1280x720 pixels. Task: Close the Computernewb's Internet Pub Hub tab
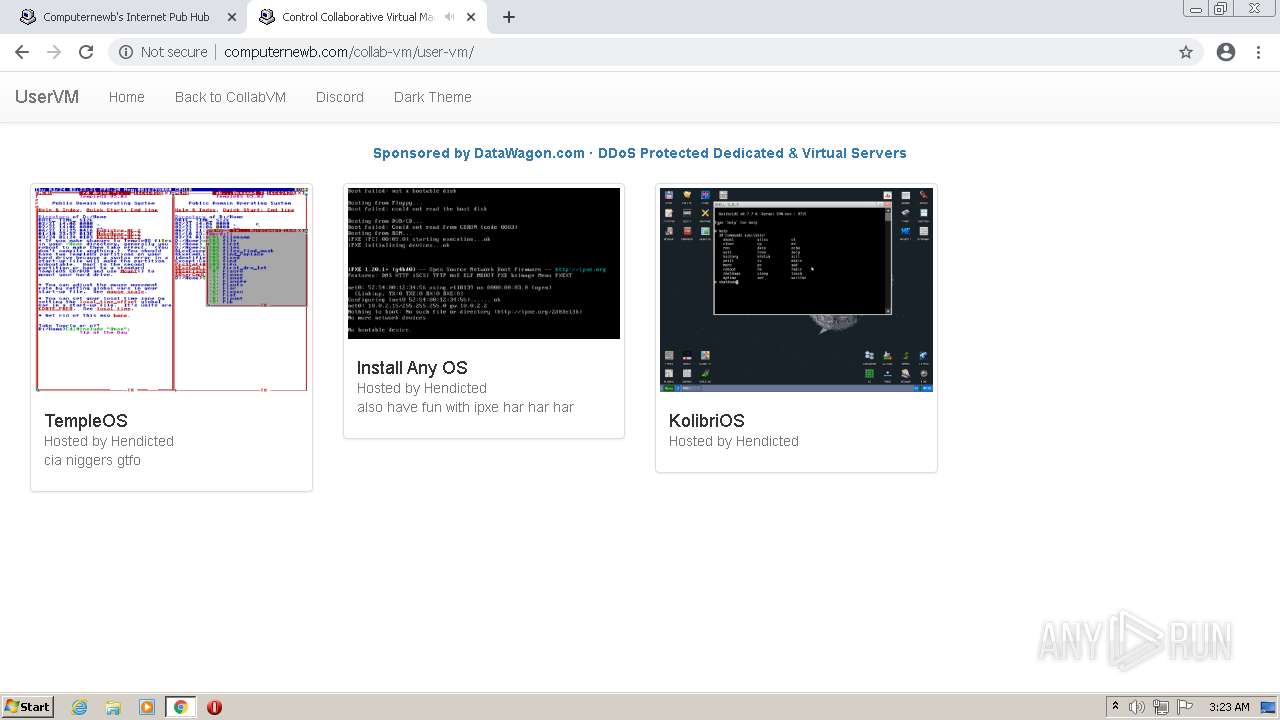click(x=232, y=17)
